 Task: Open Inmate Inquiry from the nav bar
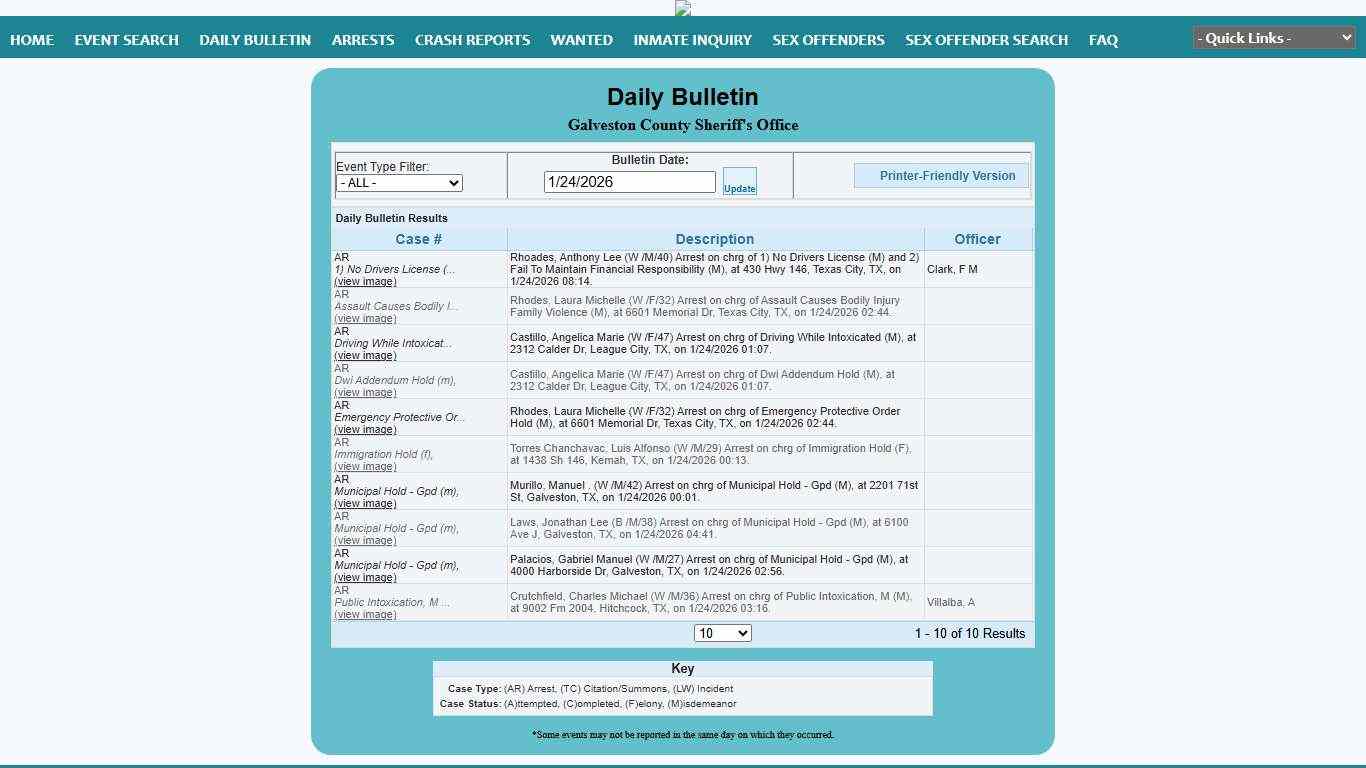692,40
